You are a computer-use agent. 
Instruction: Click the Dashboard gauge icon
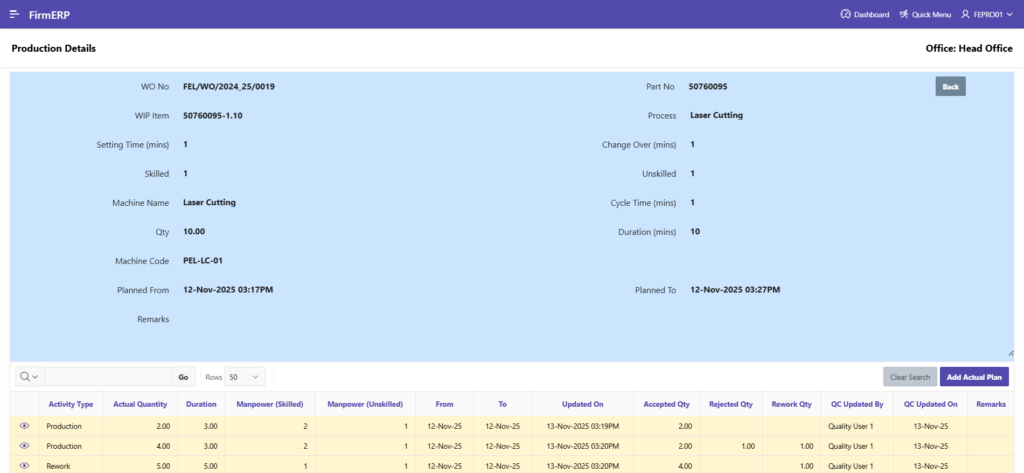click(845, 14)
